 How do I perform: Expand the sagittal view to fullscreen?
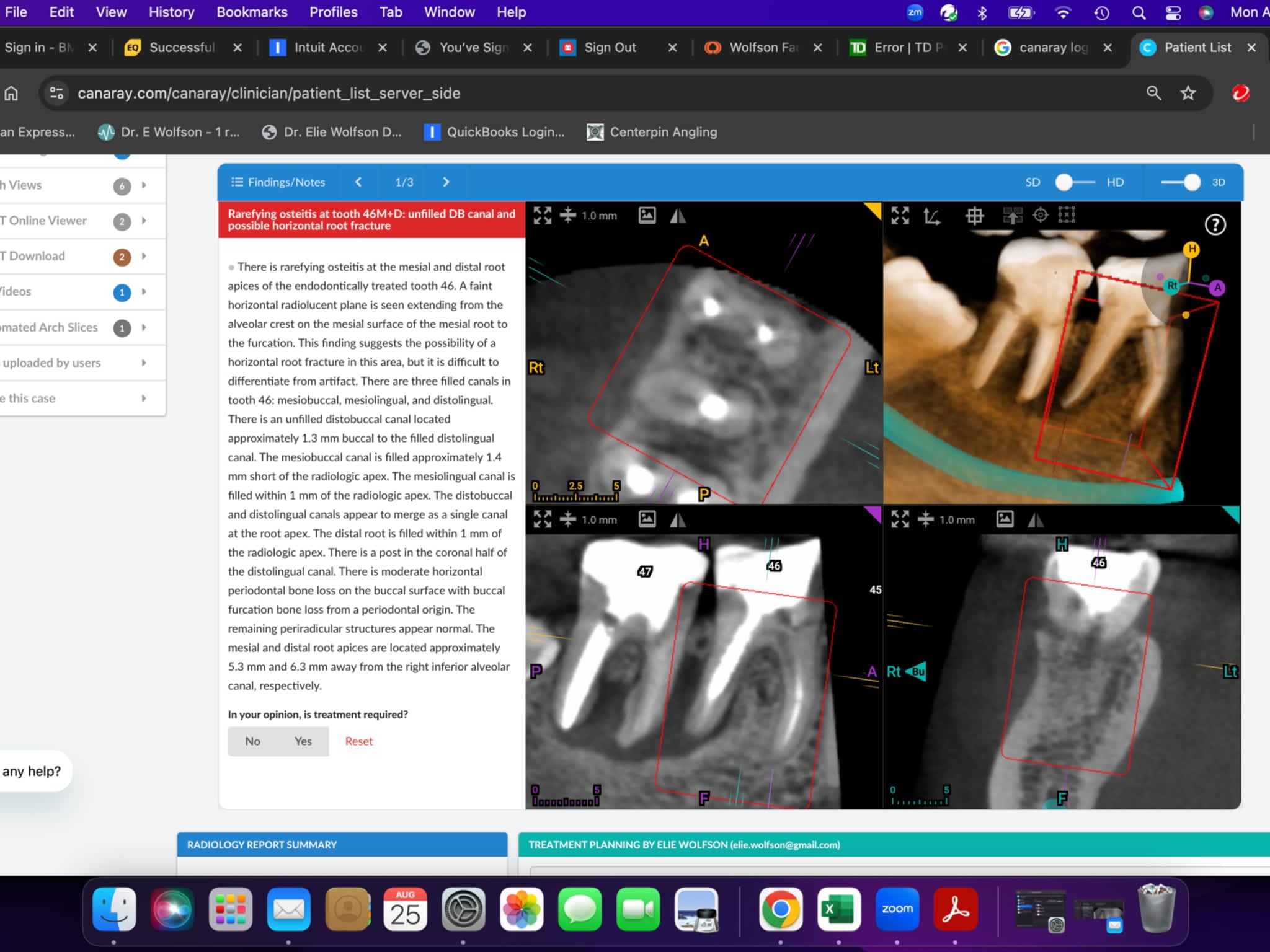coord(542,519)
